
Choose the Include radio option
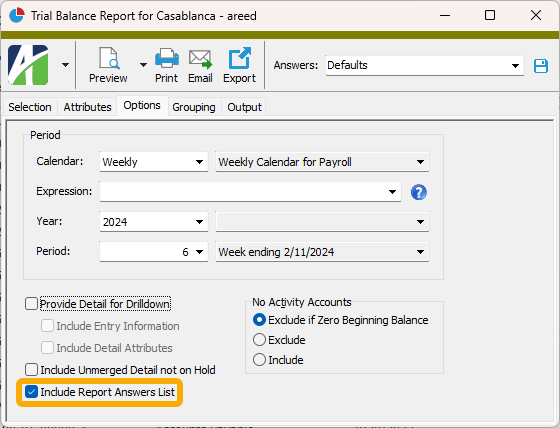coord(259,360)
